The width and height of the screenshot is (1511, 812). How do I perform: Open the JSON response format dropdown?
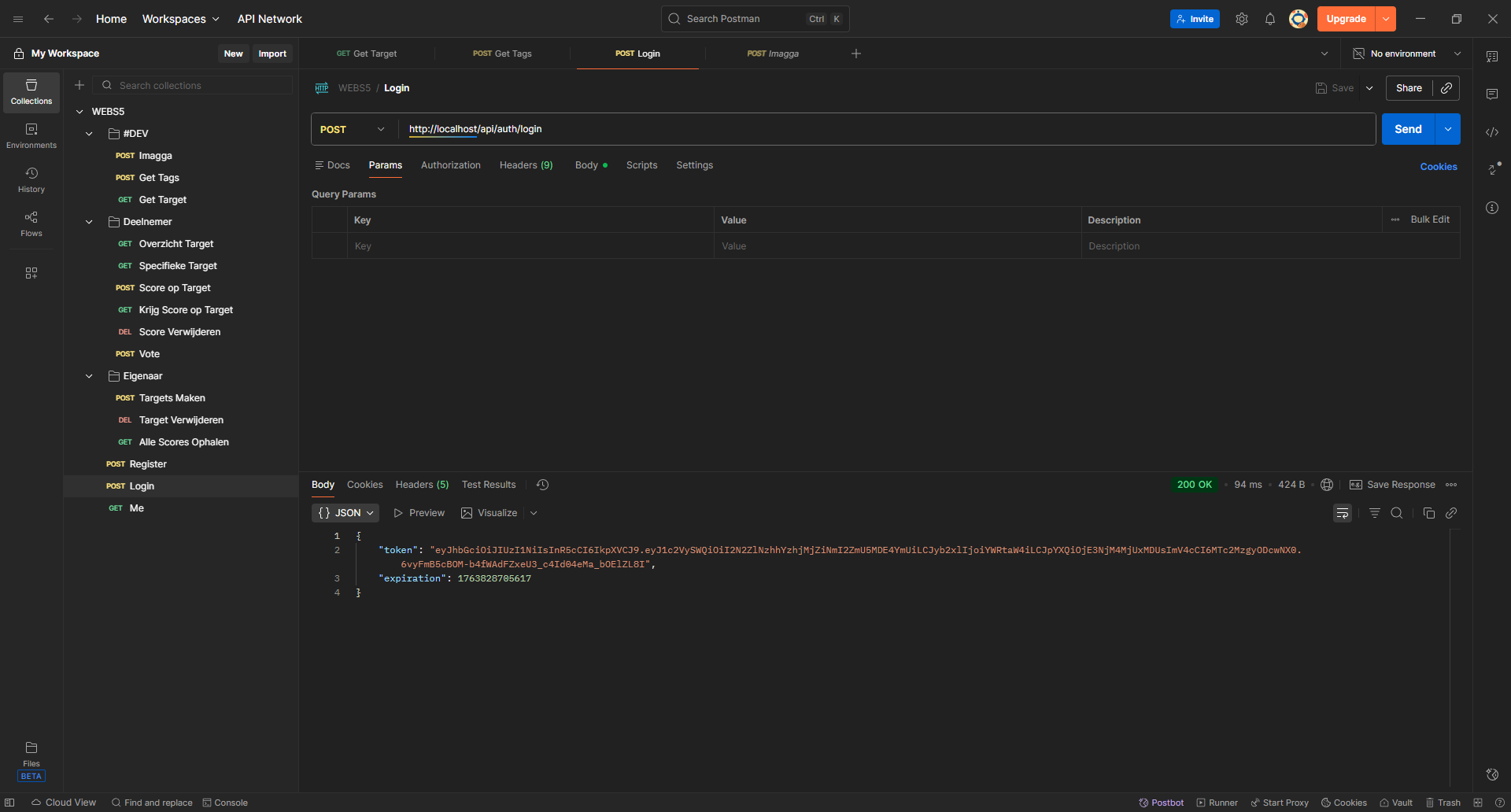[345, 513]
